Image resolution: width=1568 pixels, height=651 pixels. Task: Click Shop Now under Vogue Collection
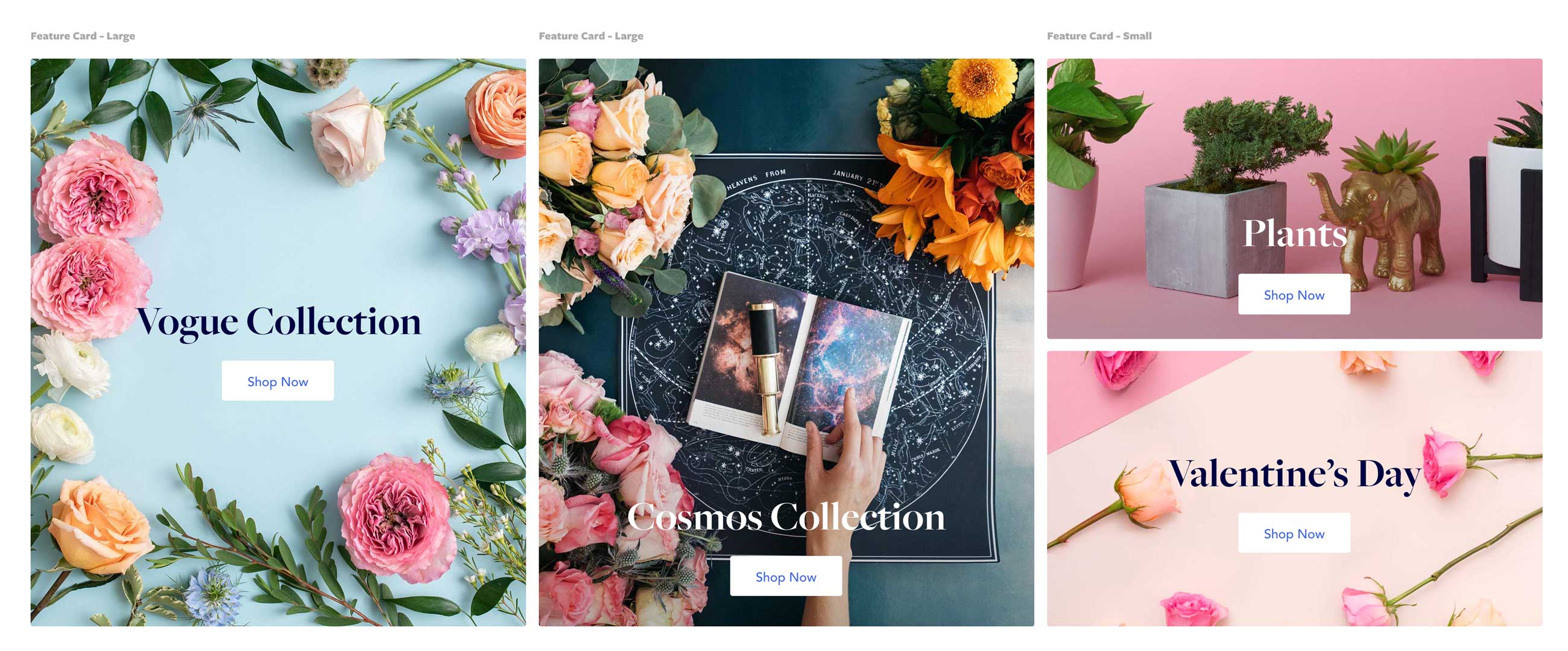click(277, 381)
